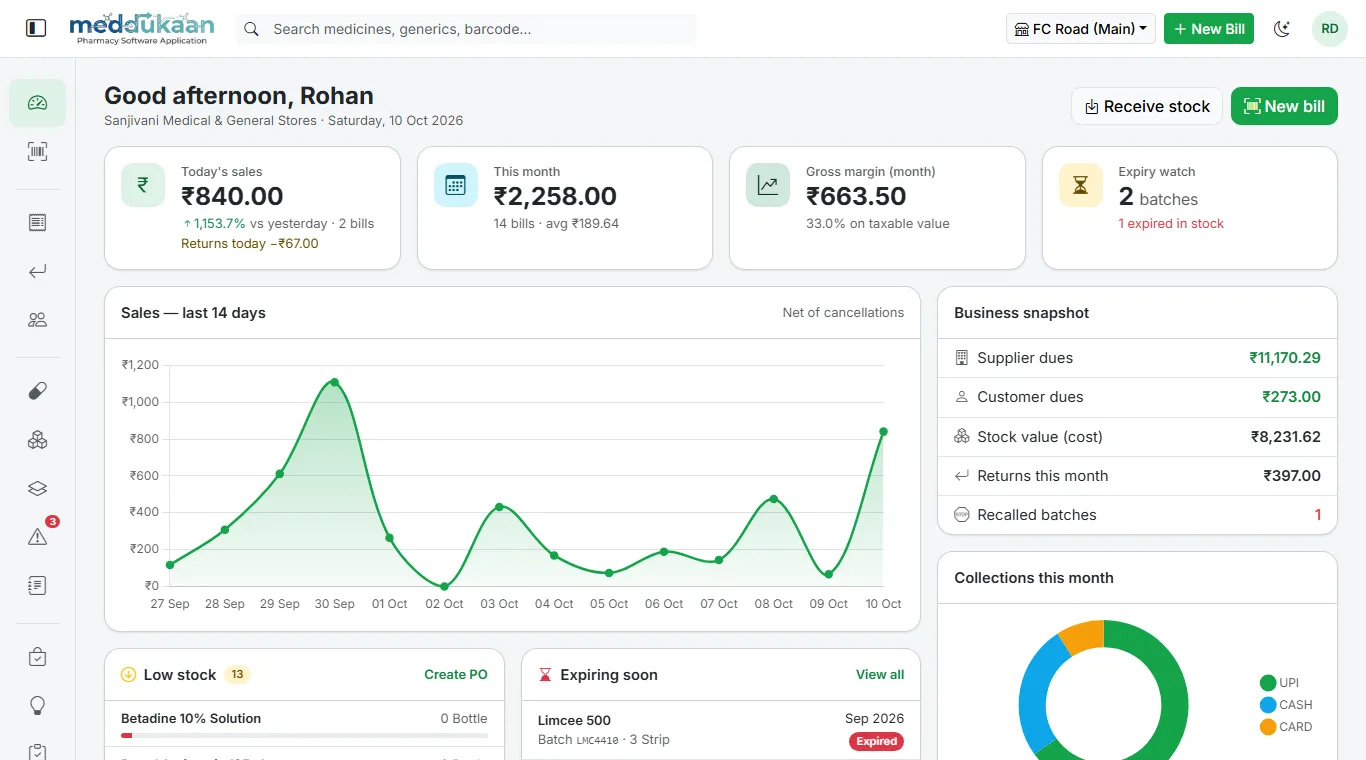Screen dimensions: 1366x760
Task: Click the '1 expired in stock' text
Action: [x=1171, y=224]
